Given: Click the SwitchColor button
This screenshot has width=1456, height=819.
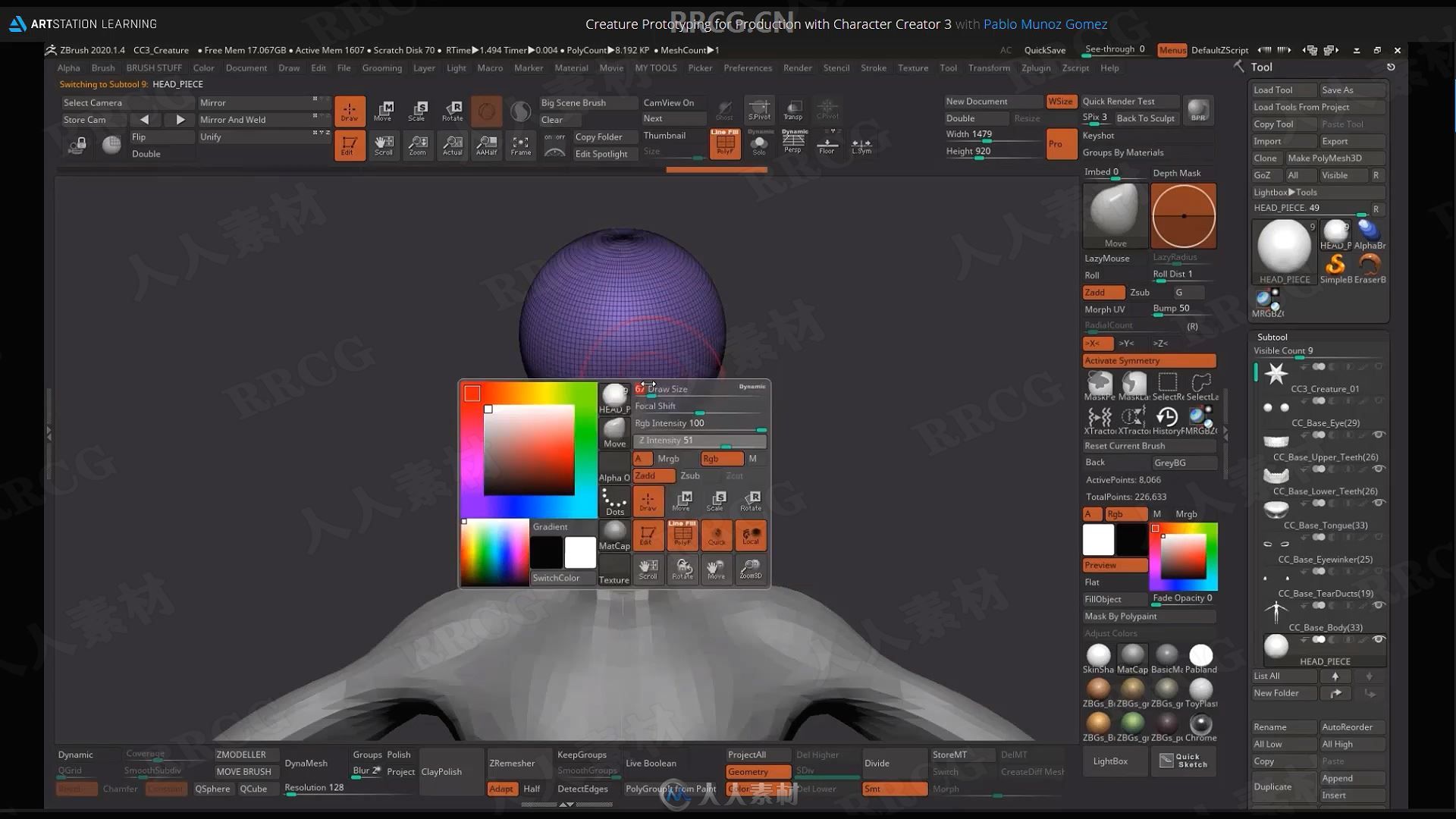Looking at the screenshot, I should 556,577.
